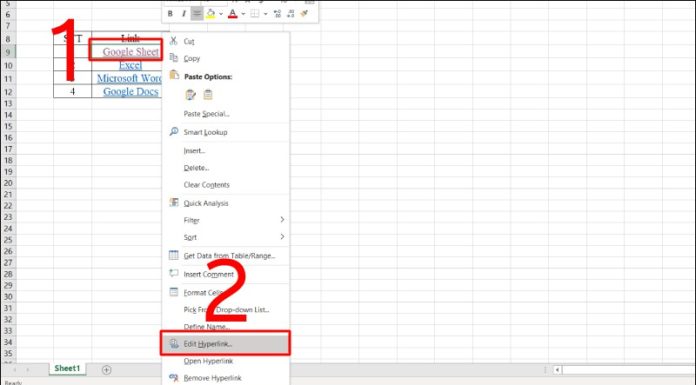
Task: Select row header 10
Action: point(8,65)
